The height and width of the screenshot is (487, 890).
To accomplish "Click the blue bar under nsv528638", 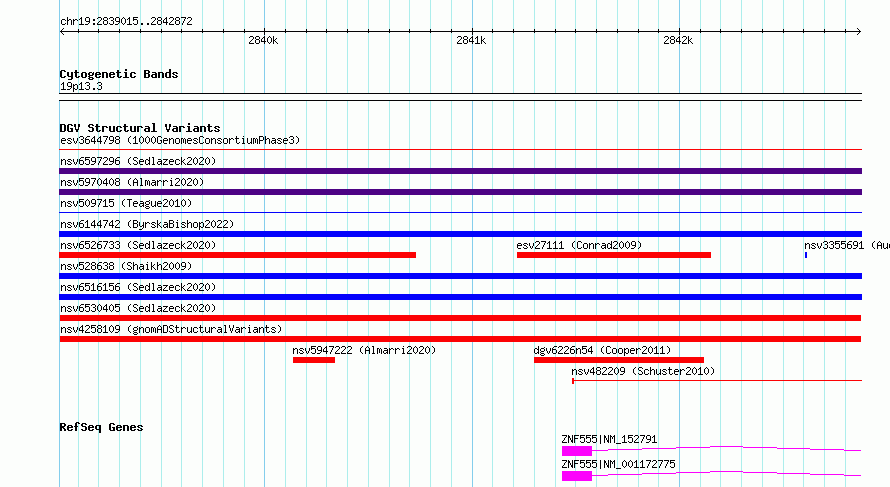I will pyautogui.click(x=460, y=276).
